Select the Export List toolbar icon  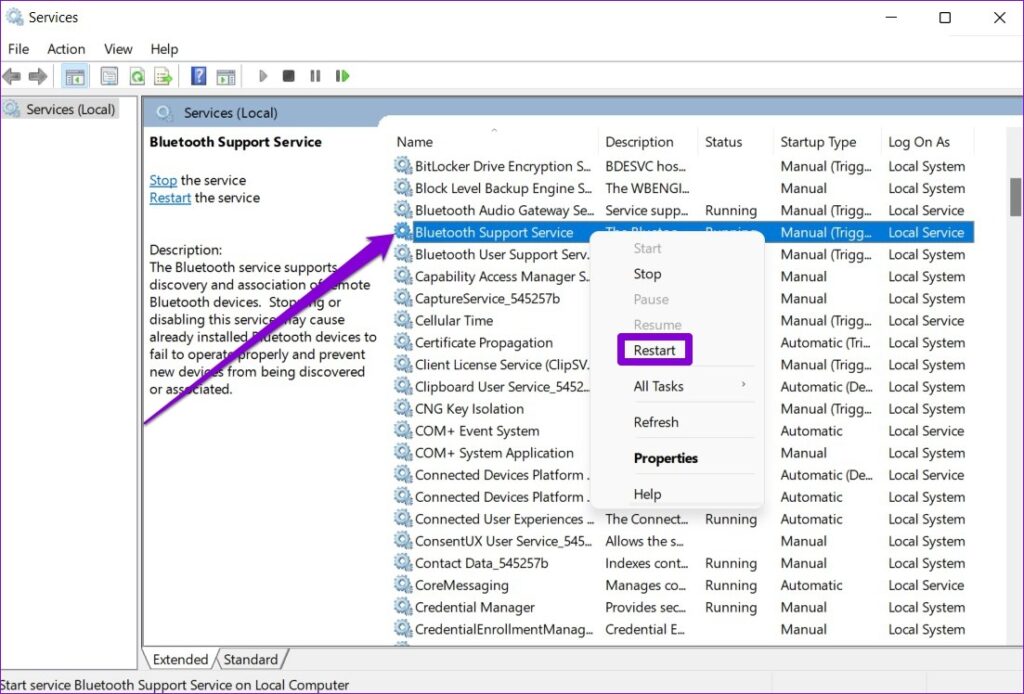point(162,76)
